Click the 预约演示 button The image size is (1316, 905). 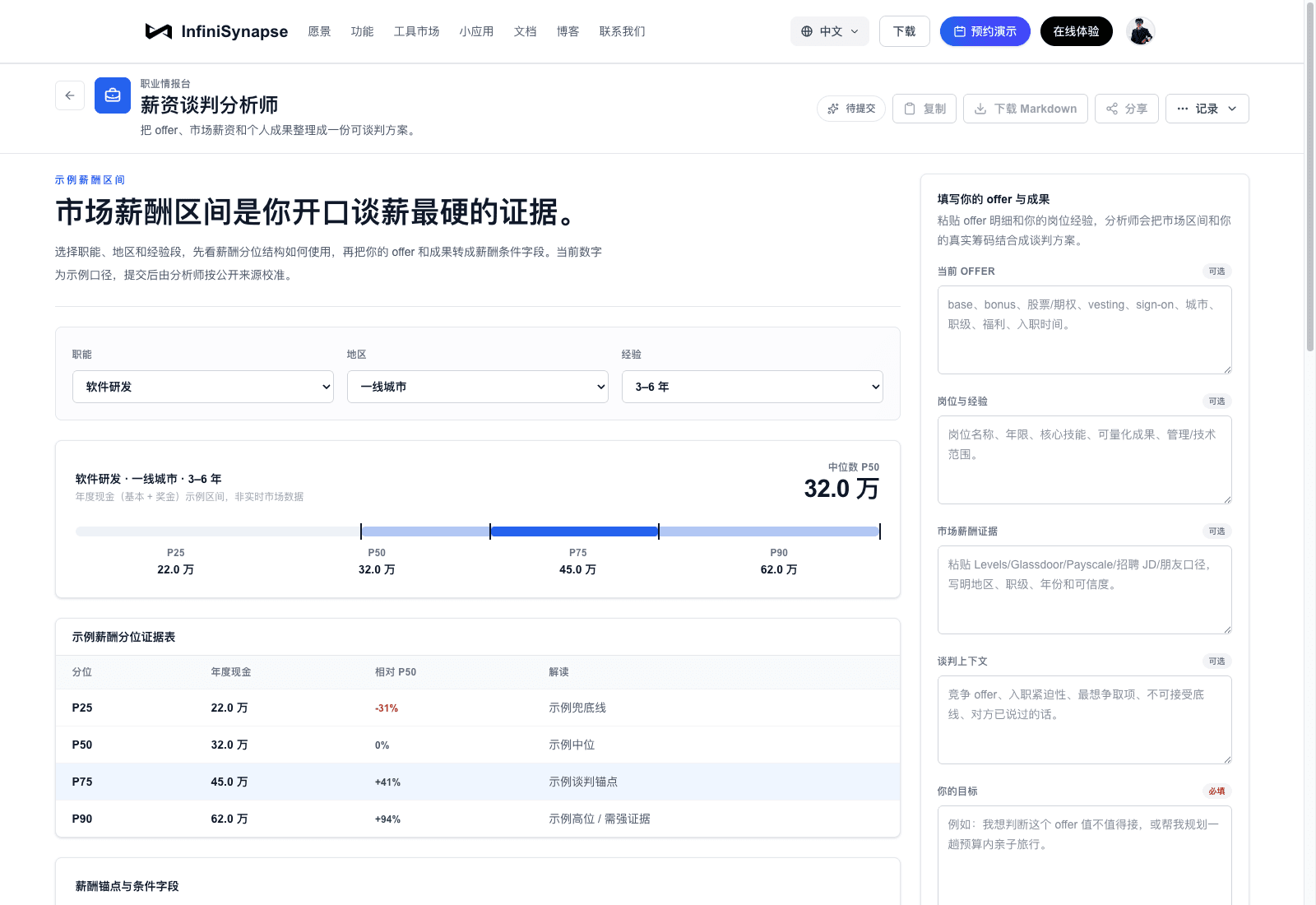[985, 31]
